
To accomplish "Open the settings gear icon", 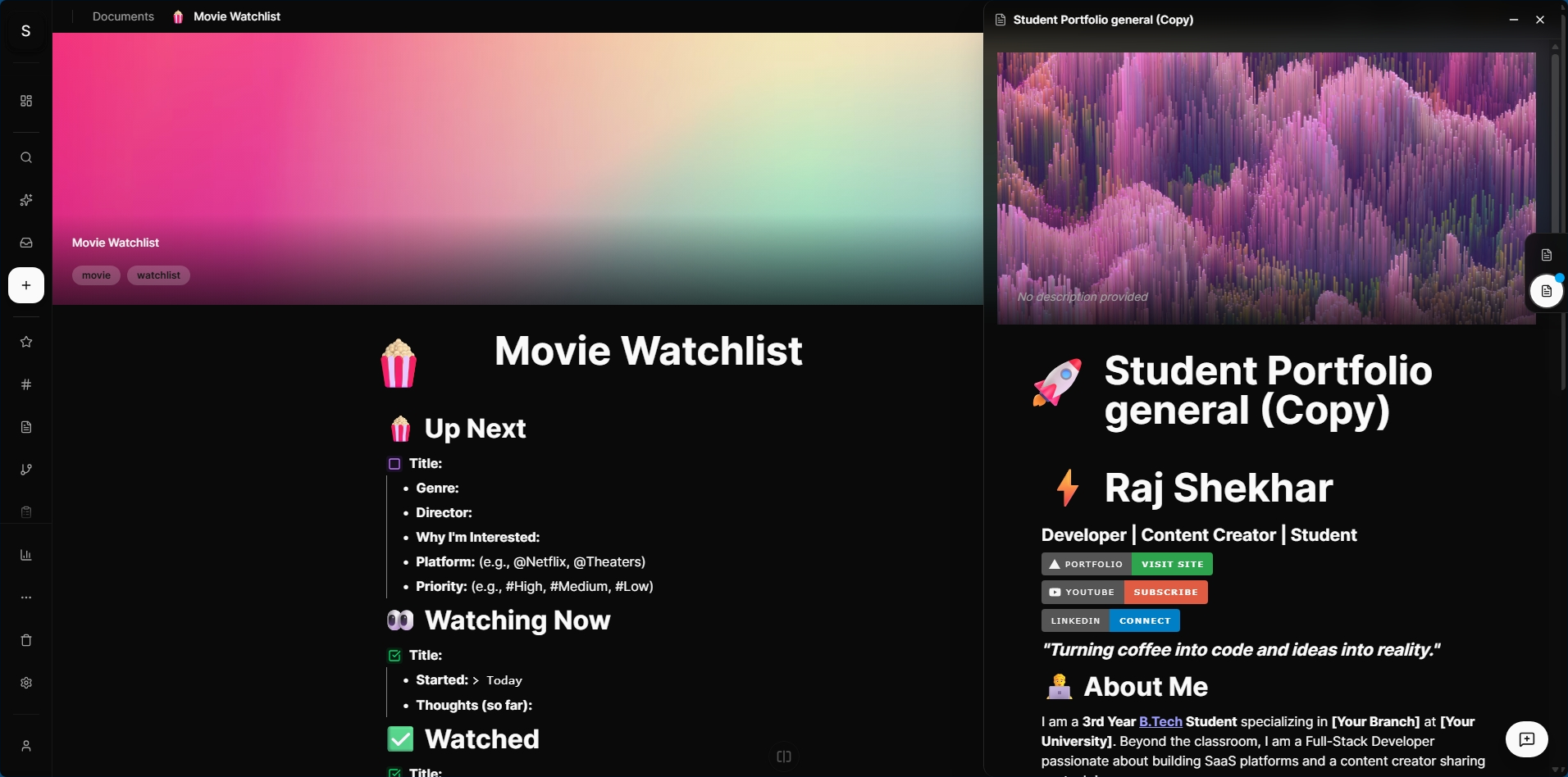I will [26, 683].
